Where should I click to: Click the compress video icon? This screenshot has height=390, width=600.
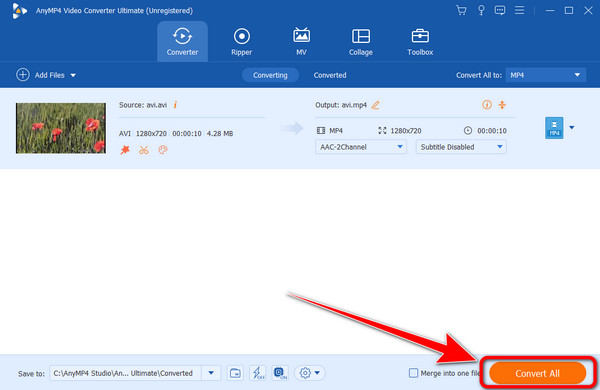[x=502, y=104]
